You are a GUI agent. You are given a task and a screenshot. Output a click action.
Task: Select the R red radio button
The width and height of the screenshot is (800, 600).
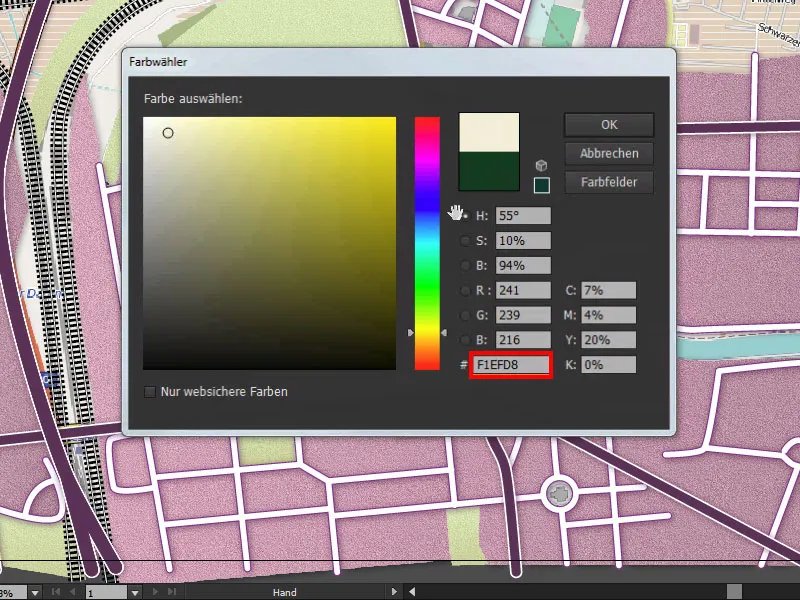pyautogui.click(x=465, y=290)
